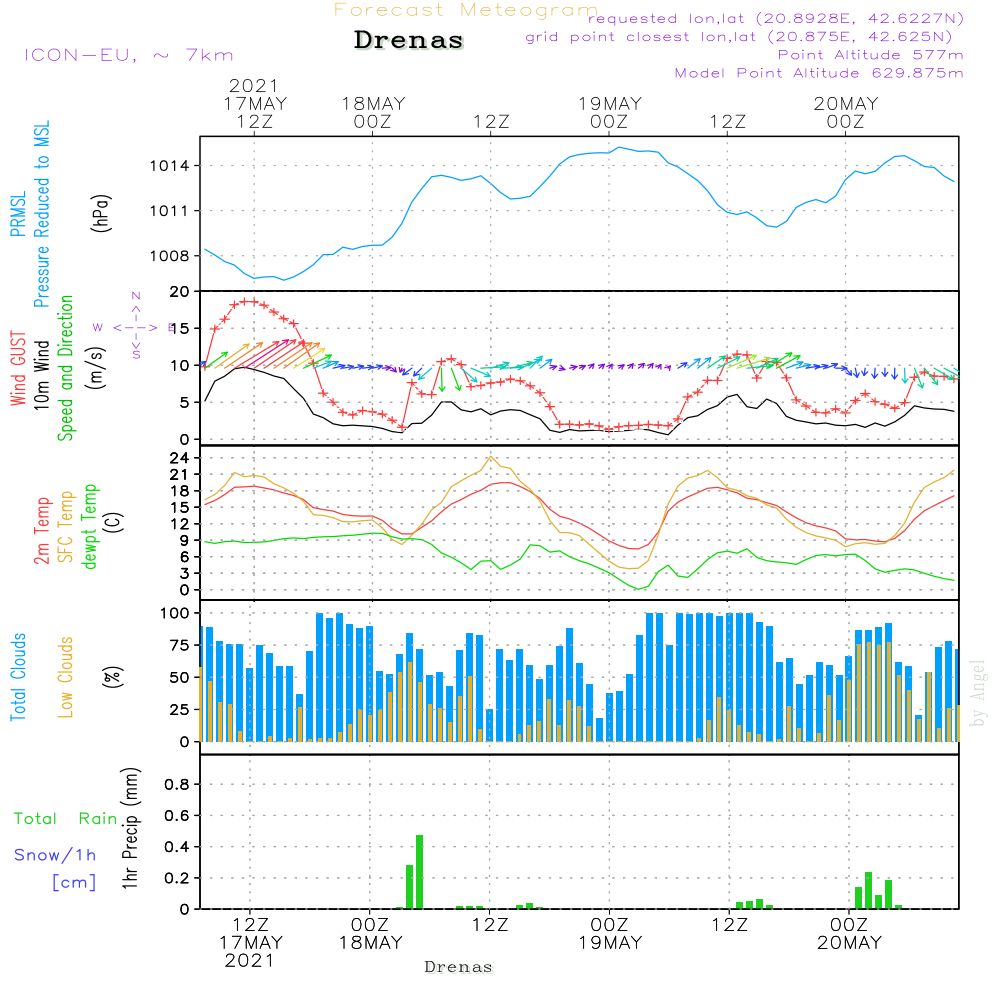Click the 'PRMSL' axis label
The width and height of the screenshot is (1000, 1000).
coord(18,214)
